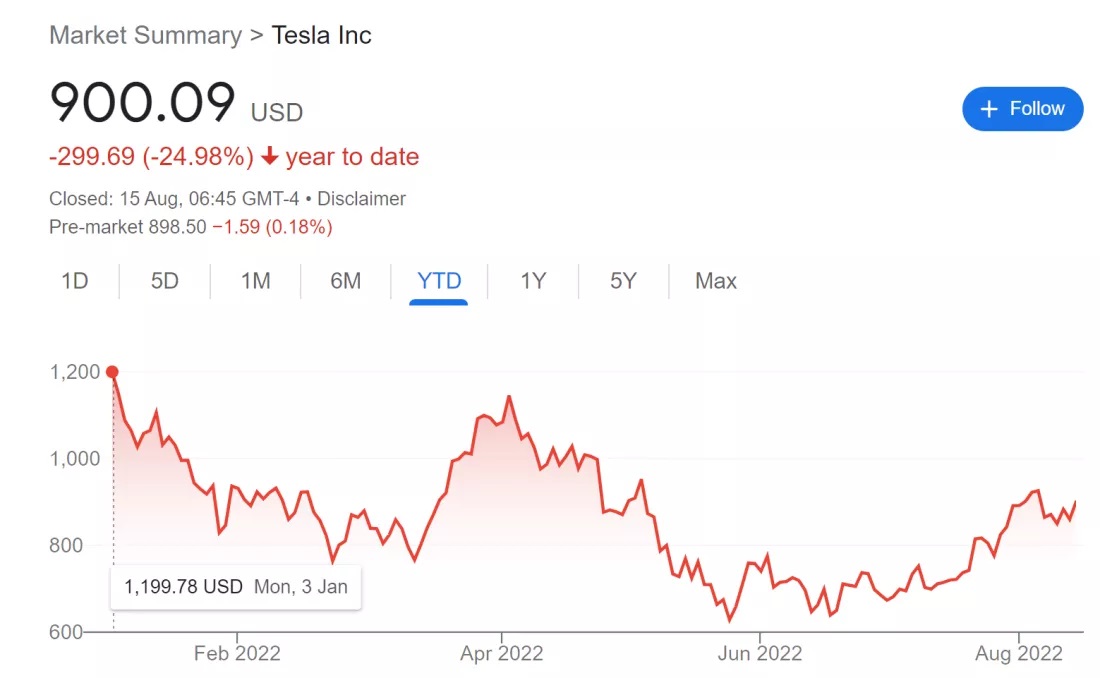Viewport: 1100px width, 678px height.
Task: Click the Jun 2022 axis label
Action: pyautogui.click(x=760, y=653)
